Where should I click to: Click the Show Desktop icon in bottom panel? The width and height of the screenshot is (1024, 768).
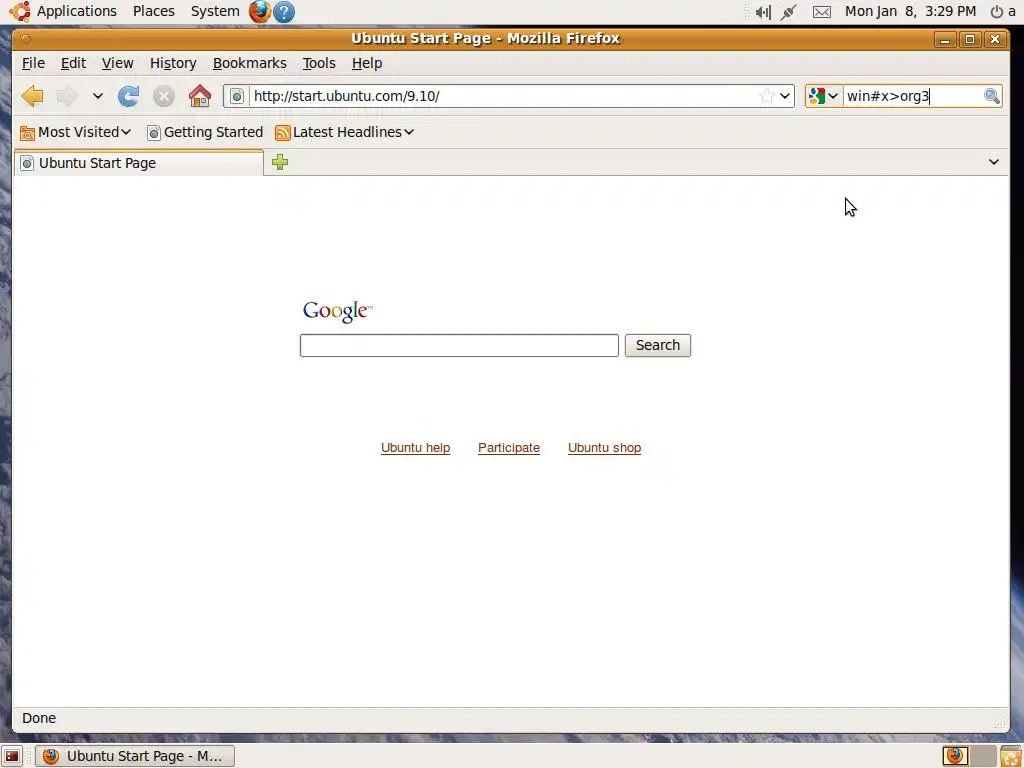(x=12, y=756)
